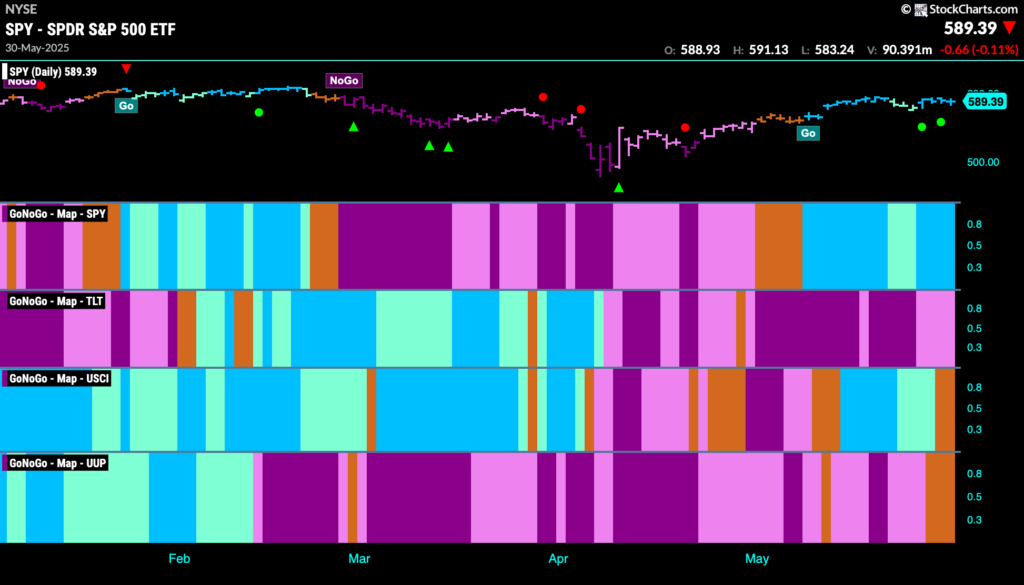Click the Mar label on the date axis
1024x585 pixels.
(x=359, y=559)
